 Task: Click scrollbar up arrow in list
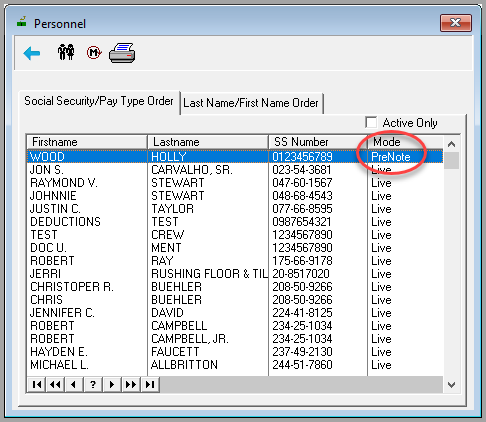click(x=452, y=144)
